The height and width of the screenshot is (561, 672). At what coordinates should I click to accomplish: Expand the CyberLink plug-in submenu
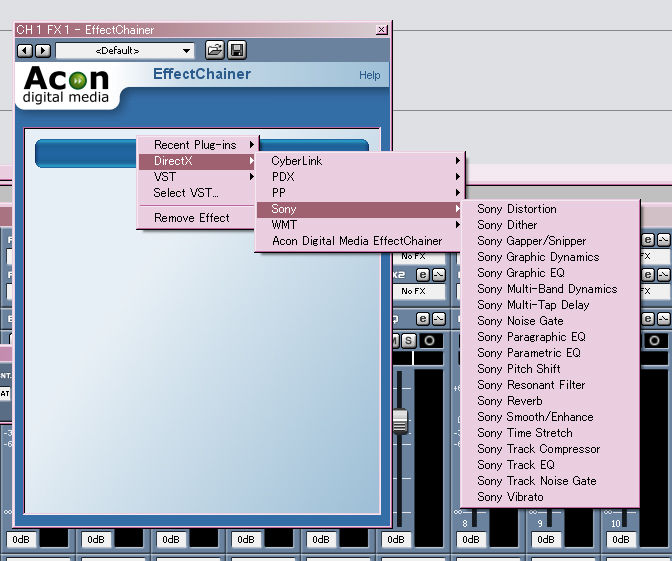(x=359, y=161)
